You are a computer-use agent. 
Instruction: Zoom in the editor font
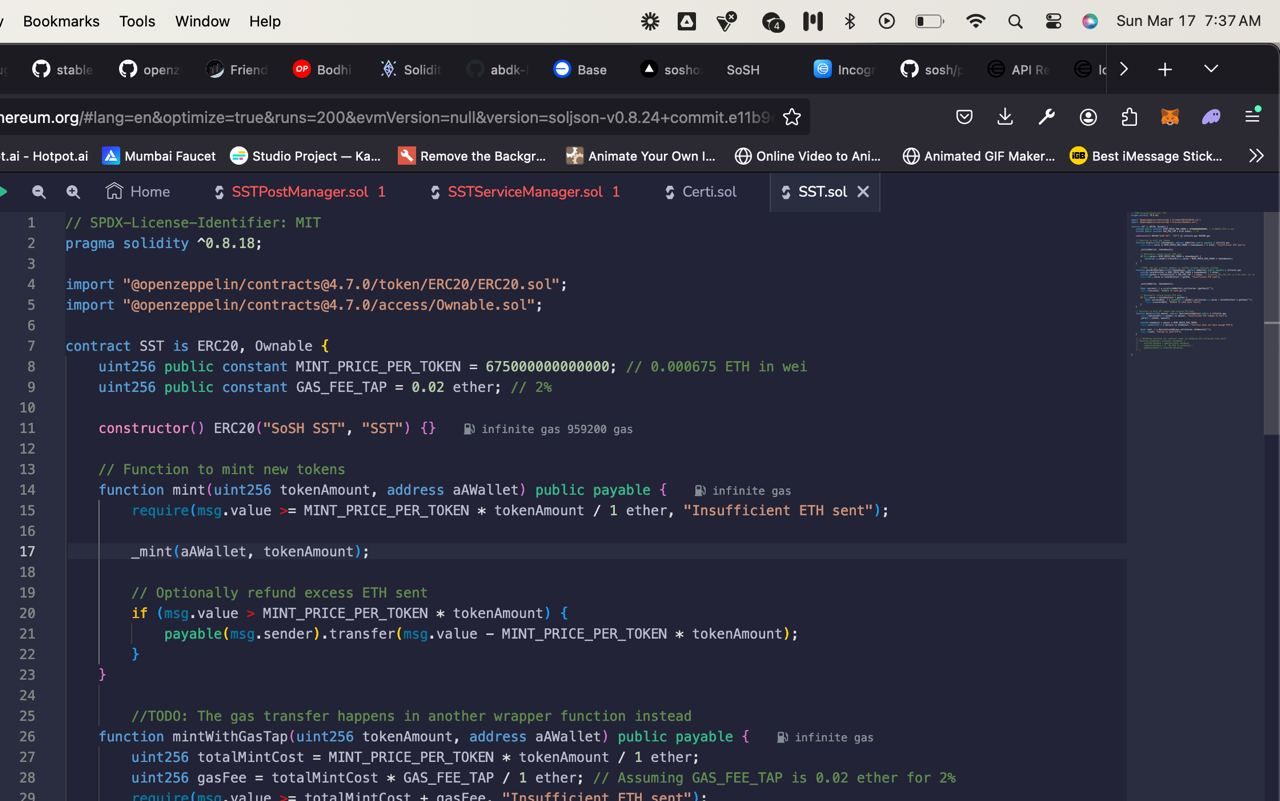tap(73, 192)
